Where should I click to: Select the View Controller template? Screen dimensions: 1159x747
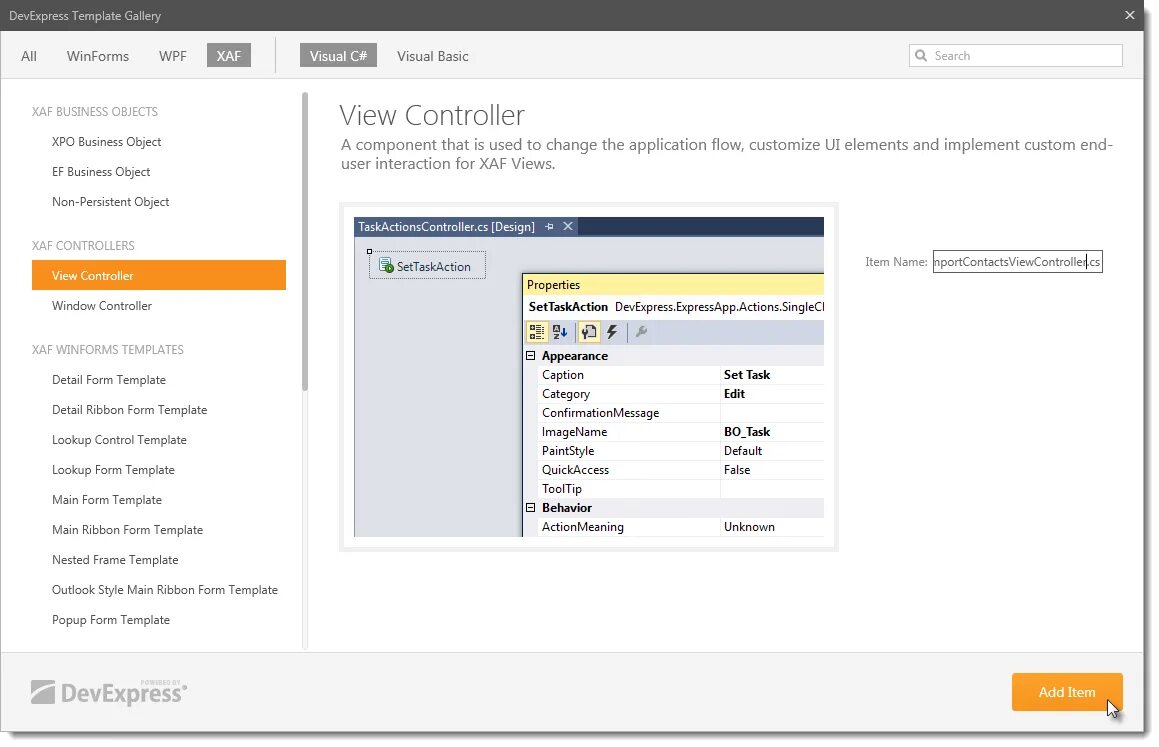coord(159,275)
